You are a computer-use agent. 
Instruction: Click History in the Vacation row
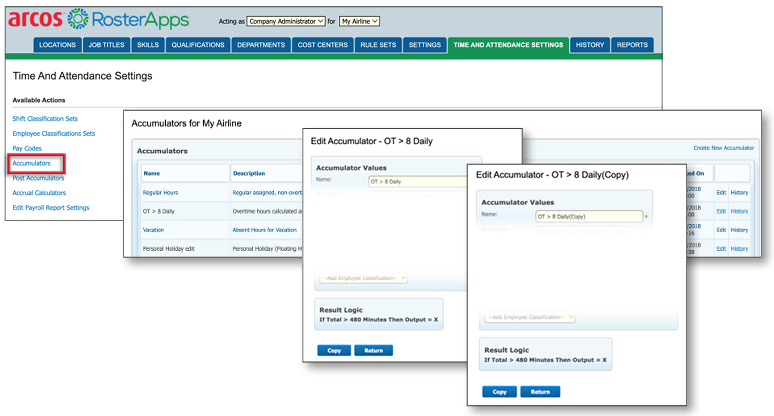pos(739,230)
